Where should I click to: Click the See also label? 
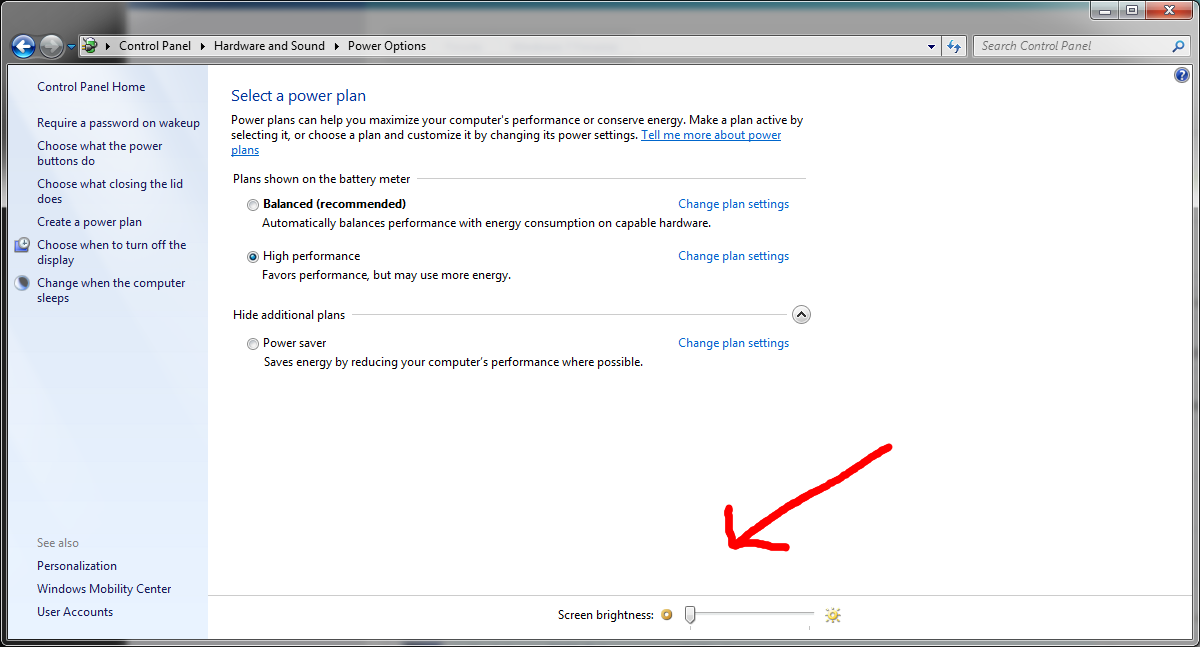point(58,543)
